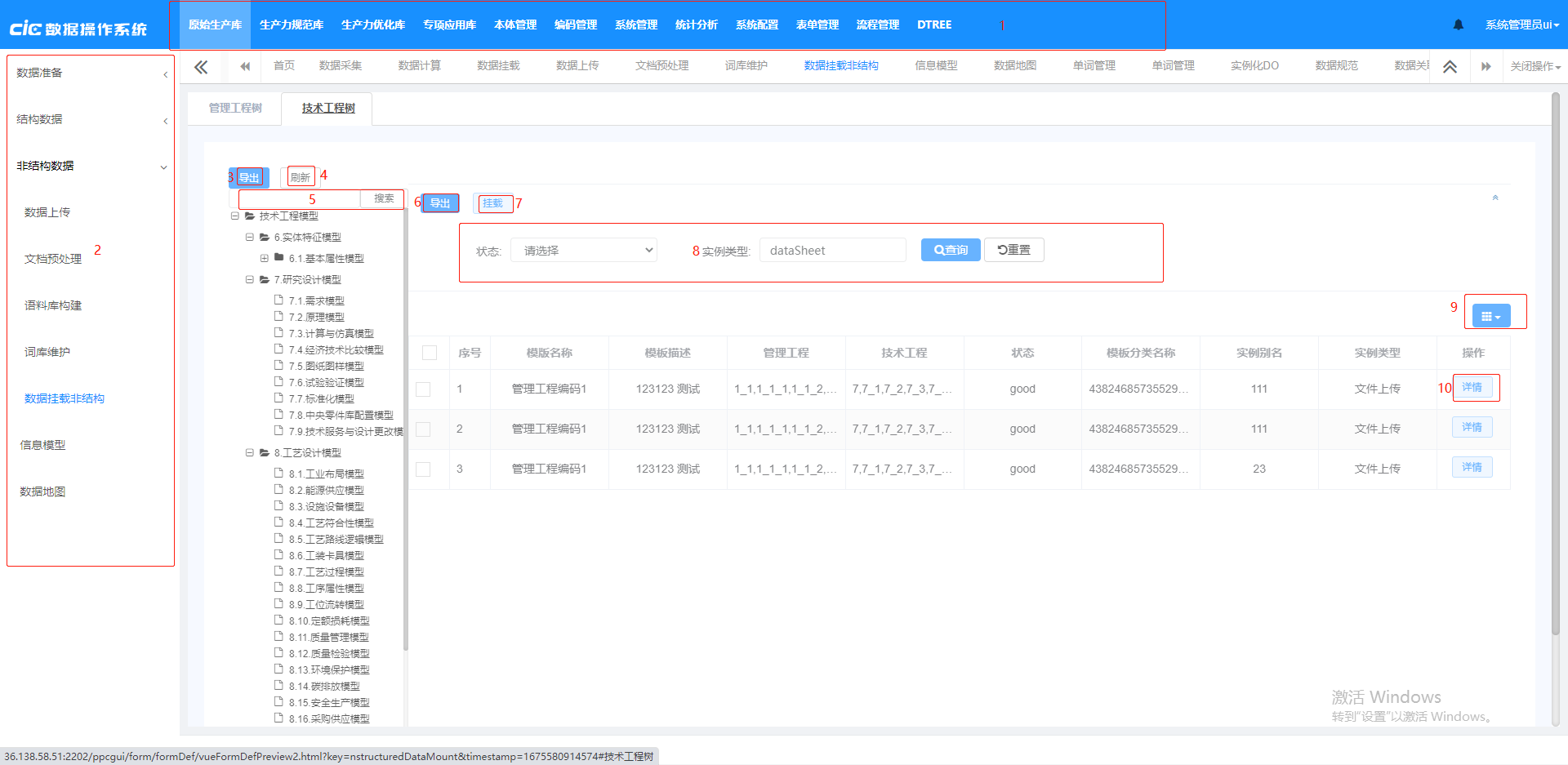The height and width of the screenshot is (765, 1568).
Task: Check the checkbox for row 1
Action: pos(423,389)
